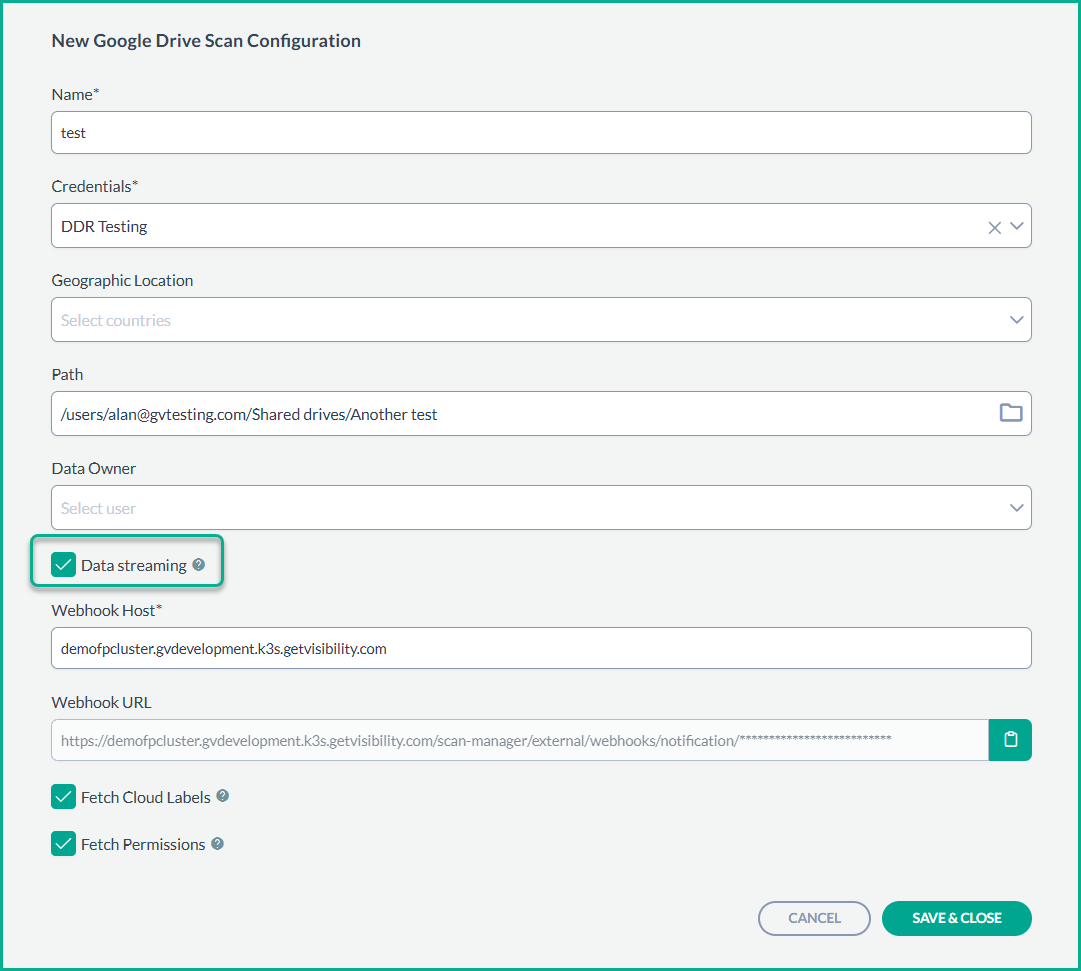Expand the Credentials dropdown arrow
Screen dimensions: 1081x971
[1017, 226]
